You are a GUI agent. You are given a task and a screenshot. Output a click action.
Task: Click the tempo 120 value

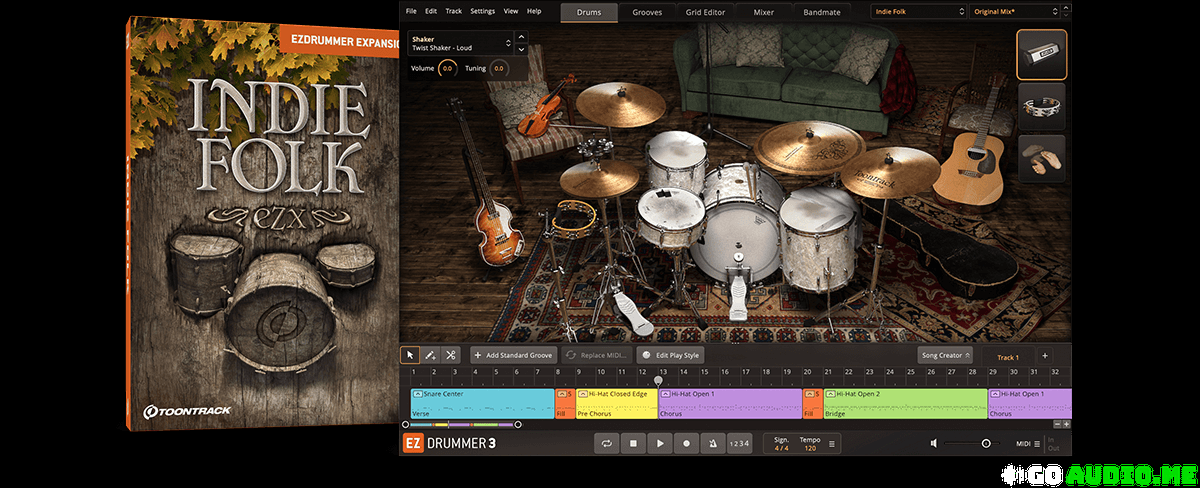(x=809, y=448)
